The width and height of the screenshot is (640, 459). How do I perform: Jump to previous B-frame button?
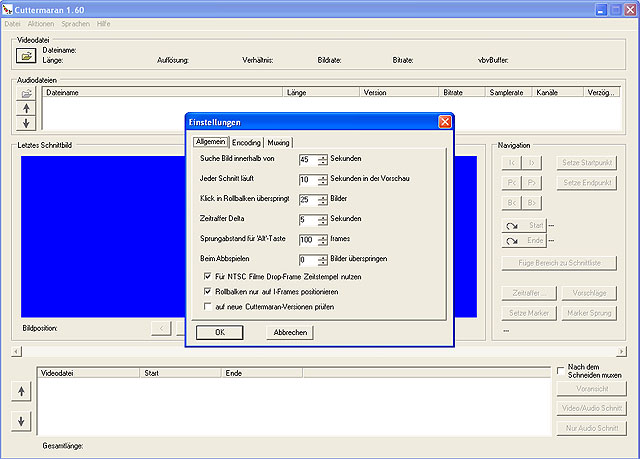tap(511, 203)
